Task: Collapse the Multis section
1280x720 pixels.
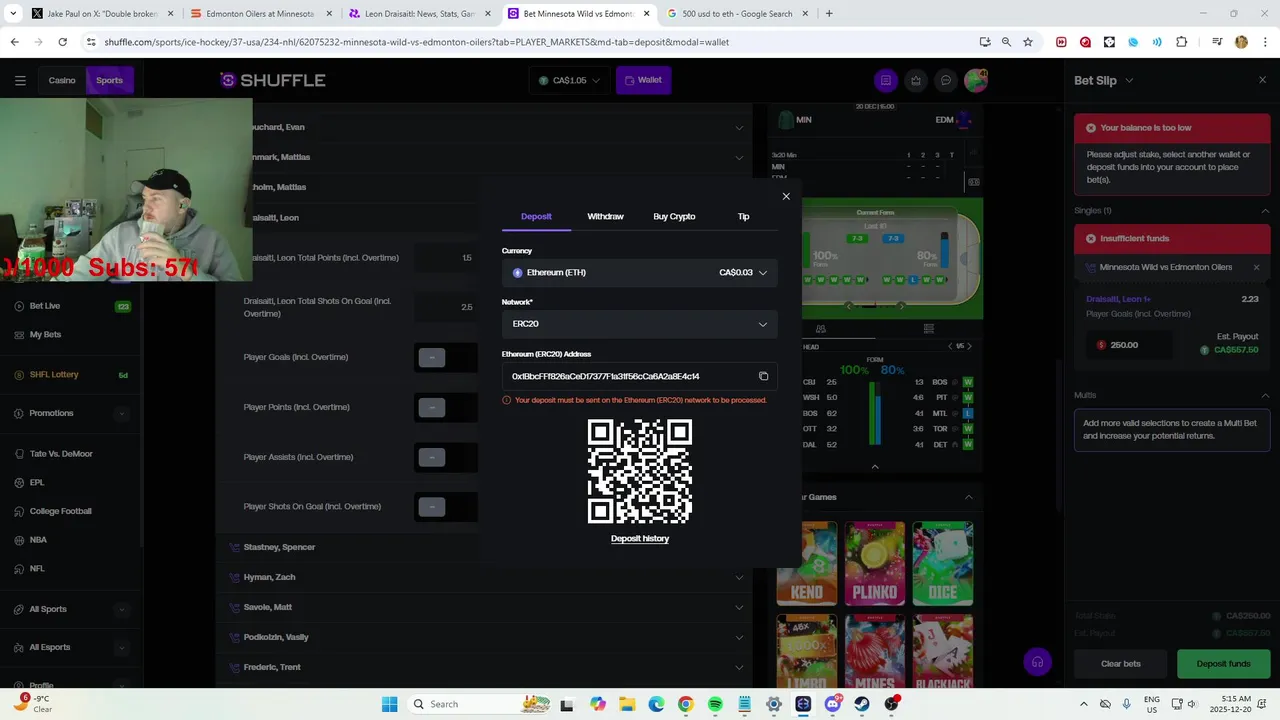Action: 1264,395
